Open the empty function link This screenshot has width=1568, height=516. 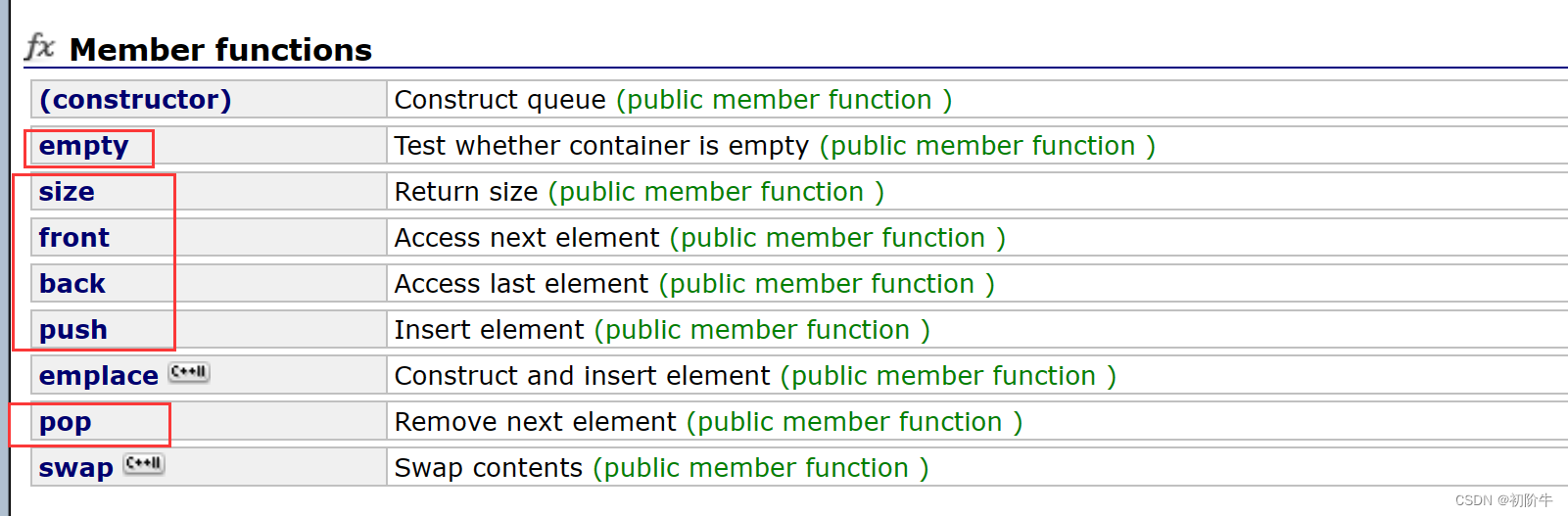coord(83,146)
